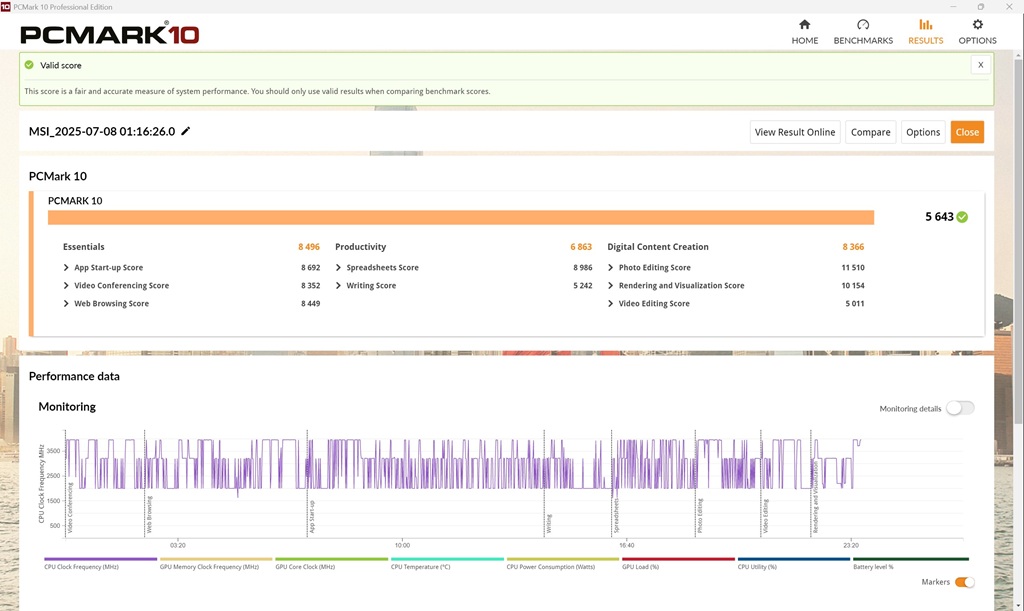Select GPU Memory Clock Frequency legend swatch
This screenshot has height=611, width=1024.
click(216, 559)
